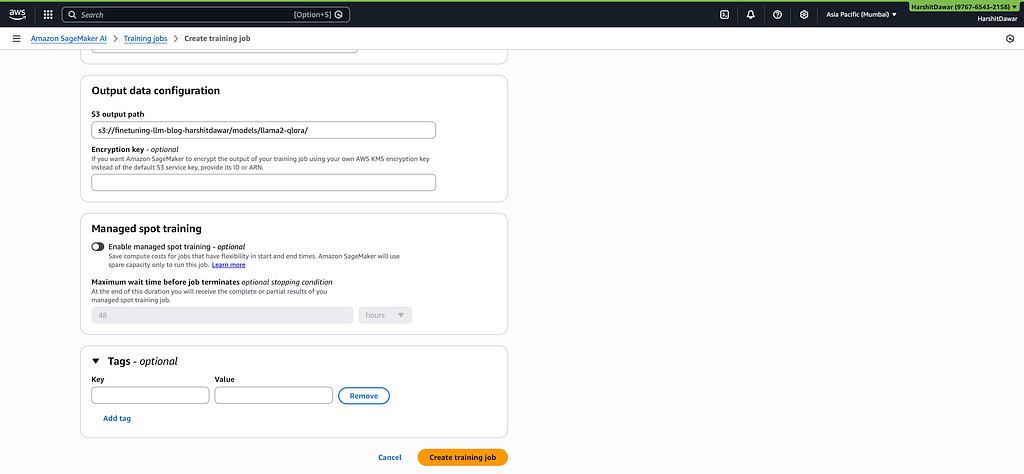Click the Add tag link

117,419
